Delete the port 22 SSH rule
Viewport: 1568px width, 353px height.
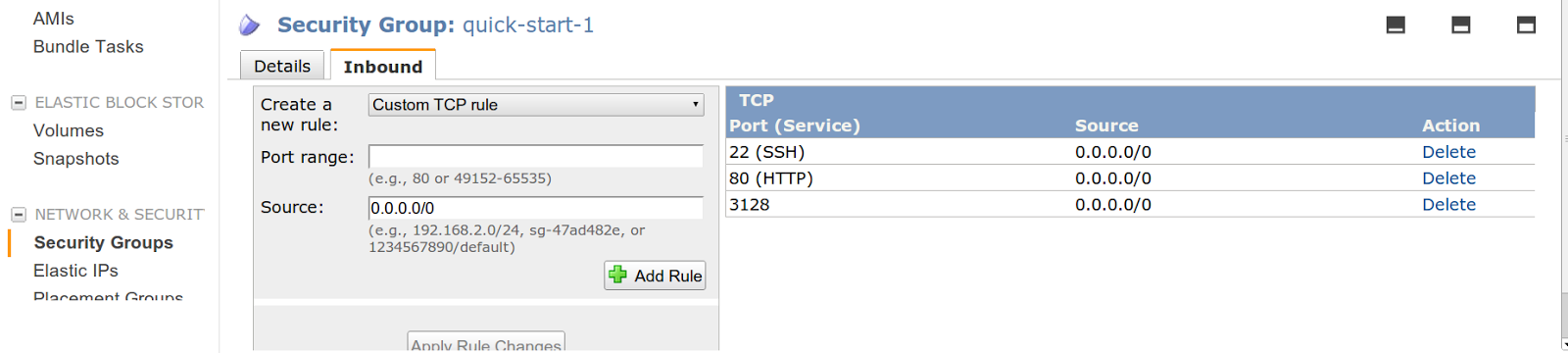point(1448,152)
